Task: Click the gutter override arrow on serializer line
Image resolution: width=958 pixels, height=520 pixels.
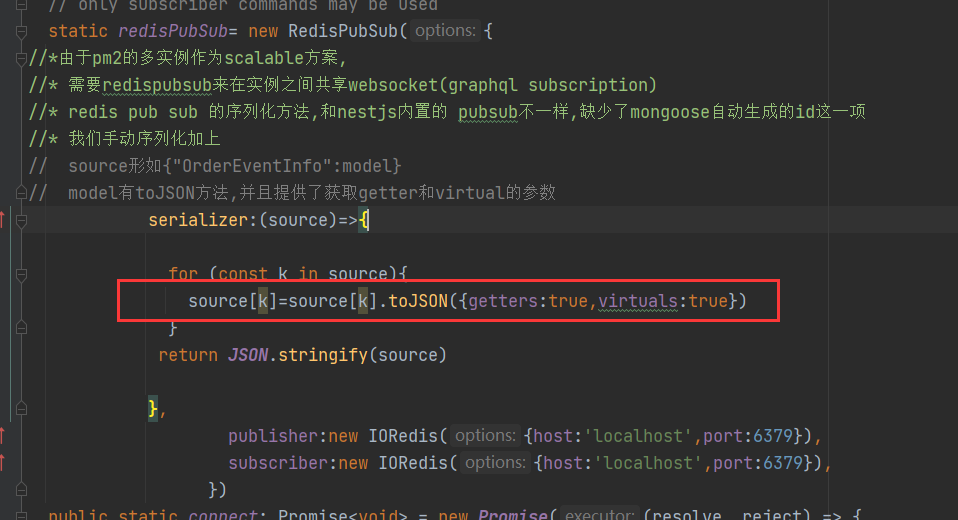Action: pos(2,219)
